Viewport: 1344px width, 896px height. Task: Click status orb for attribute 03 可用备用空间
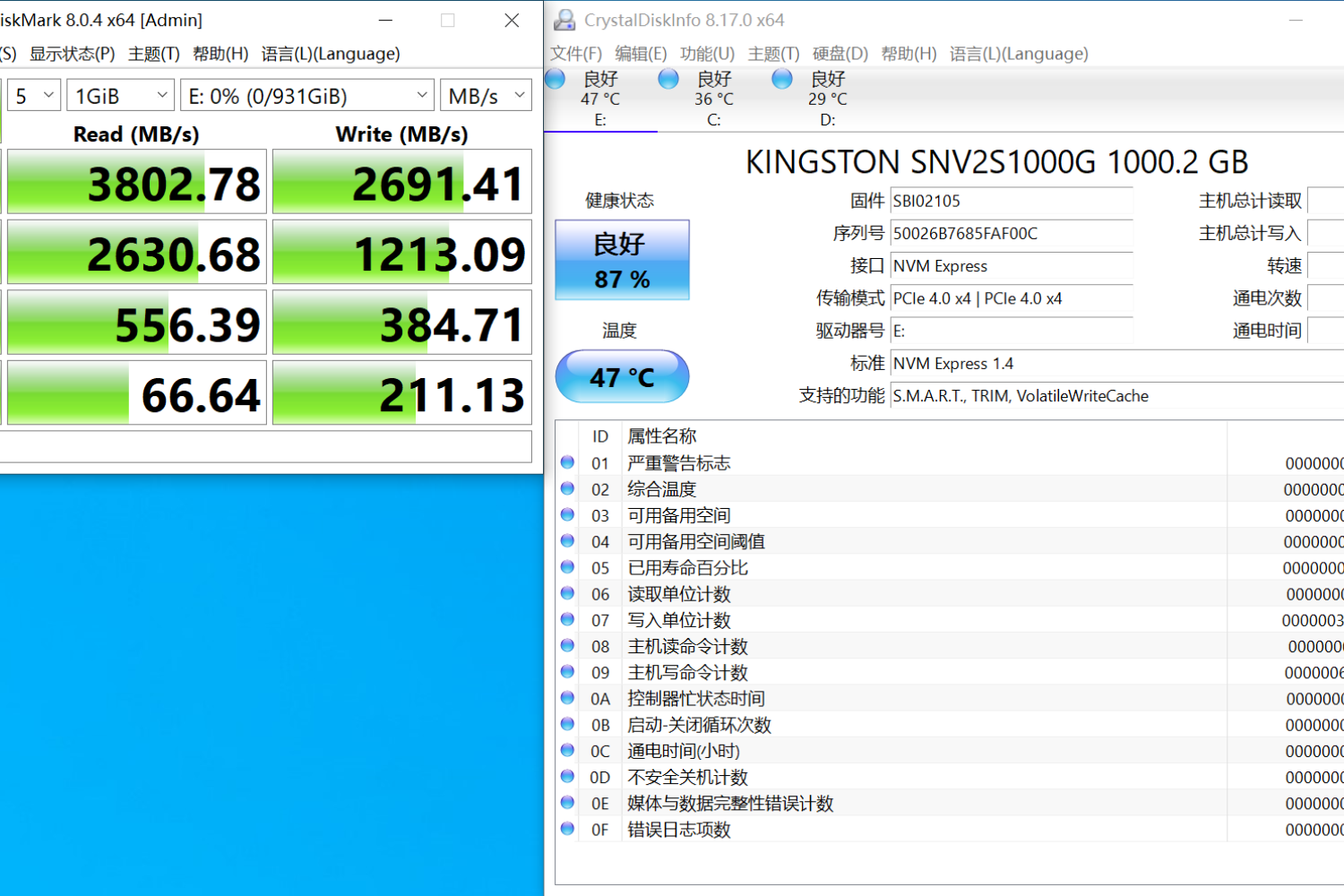(567, 514)
